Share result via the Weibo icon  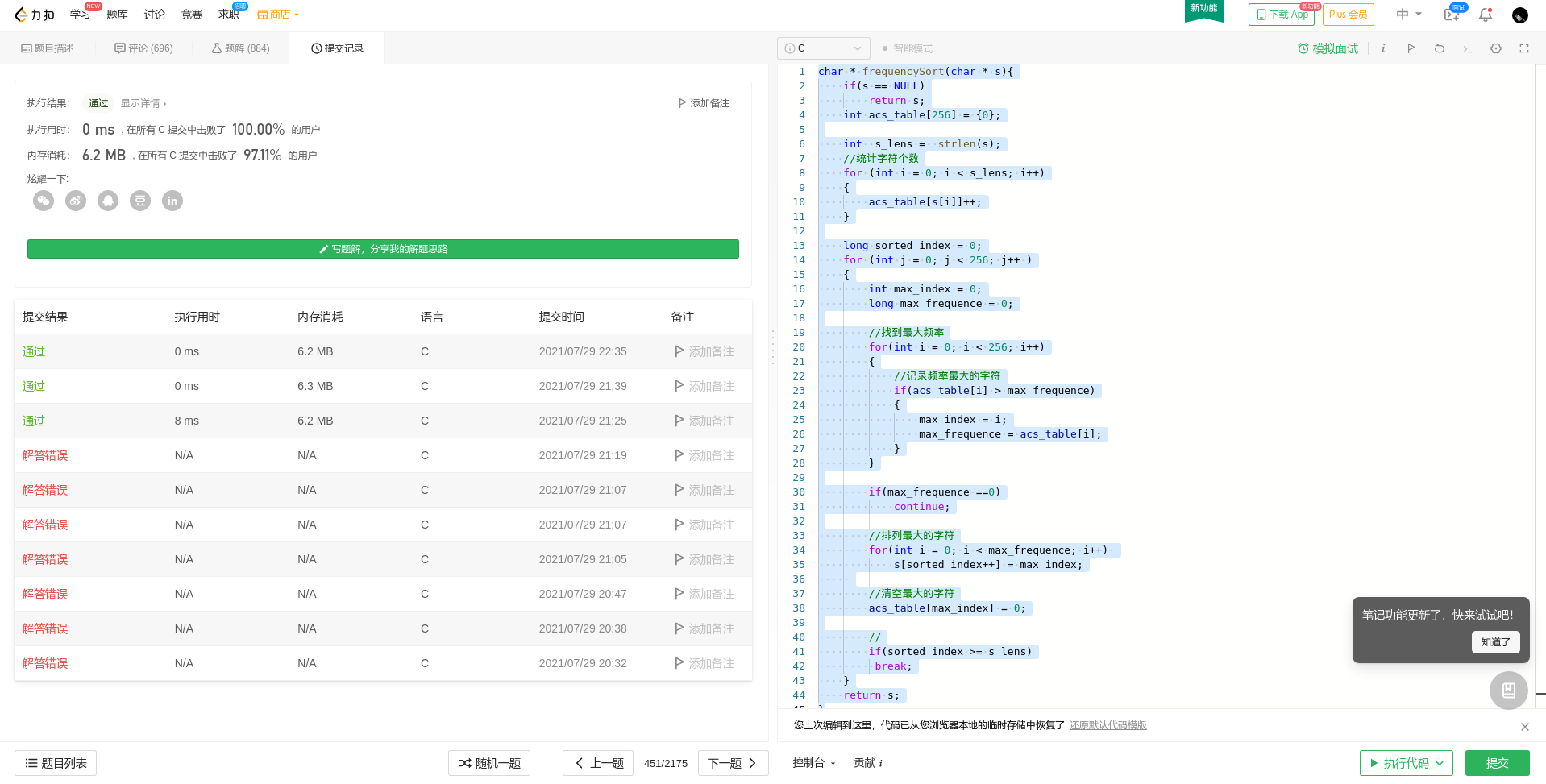[76, 201]
